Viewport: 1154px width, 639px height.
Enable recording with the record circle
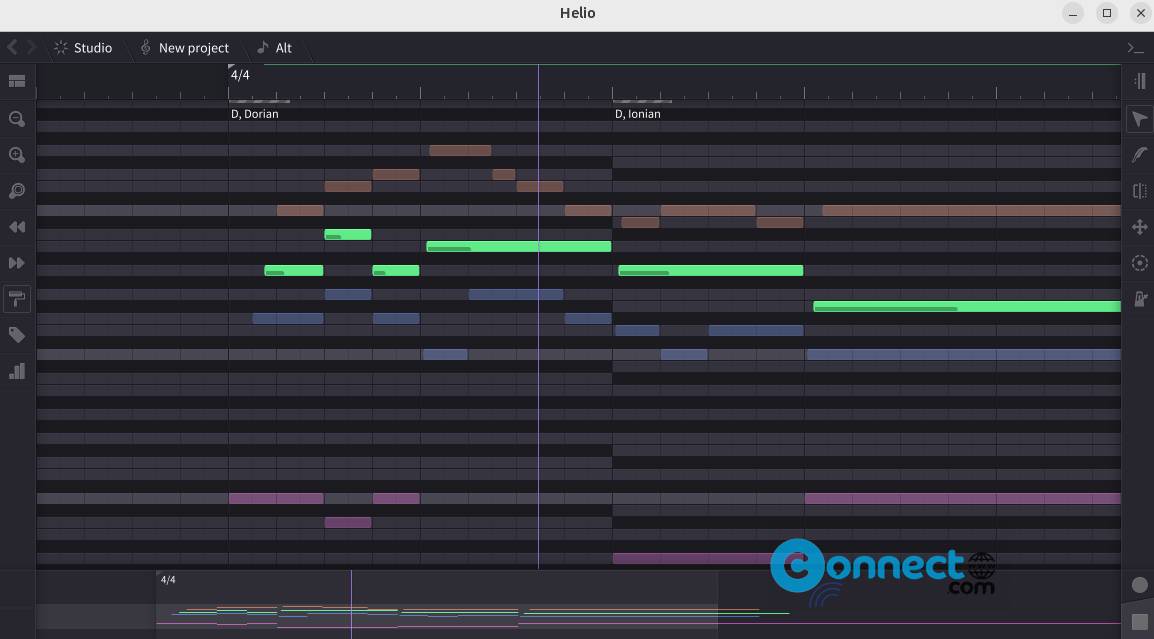(1140, 585)
